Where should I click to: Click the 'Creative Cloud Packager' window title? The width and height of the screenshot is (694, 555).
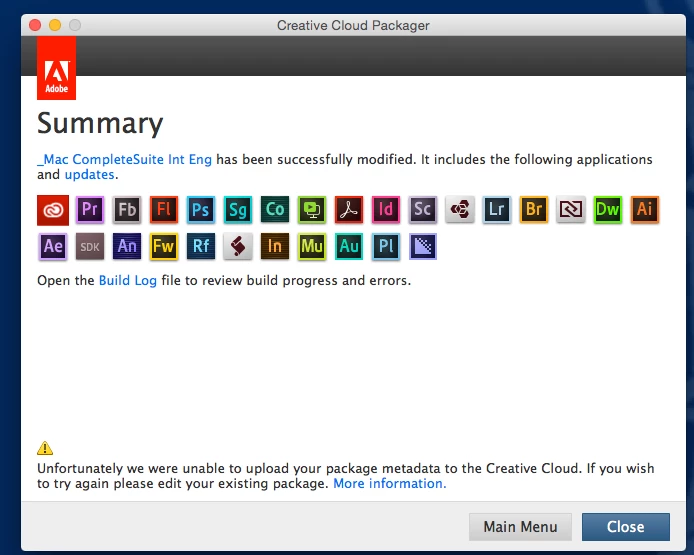tap(353, 25)
